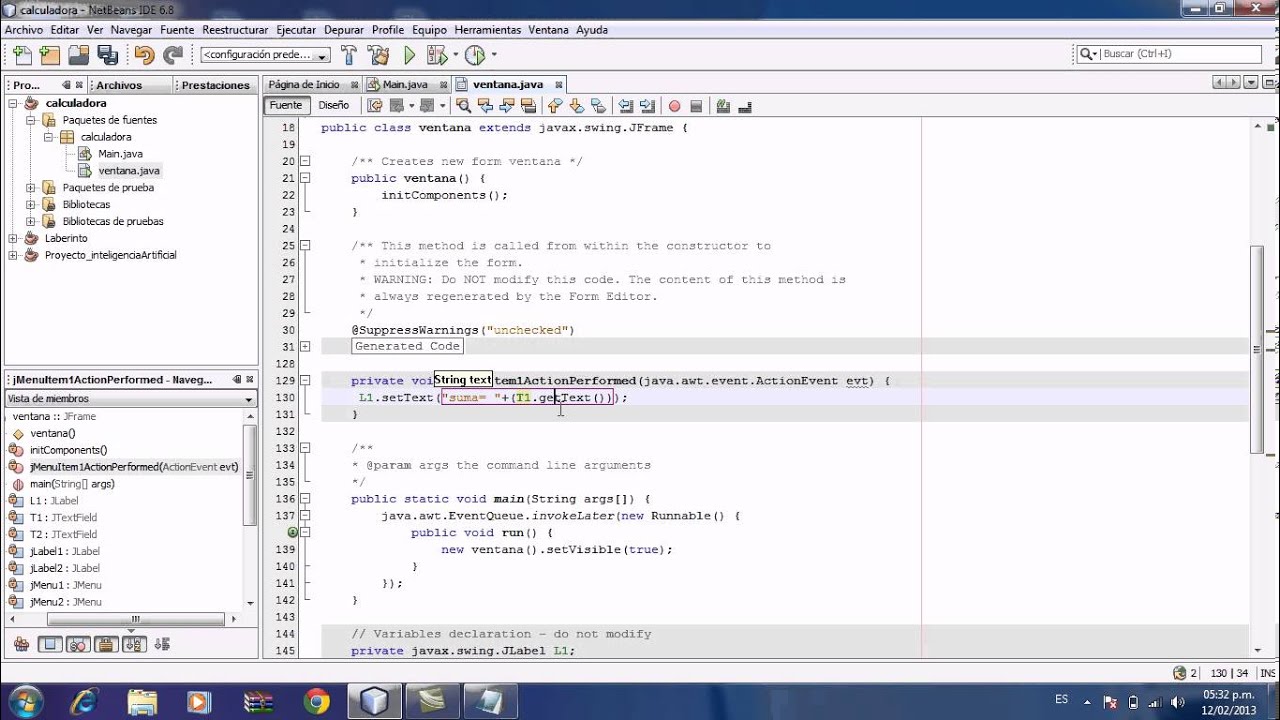
Task: Switch to Página de Inicio tab
Action: [x=304, y=85]
